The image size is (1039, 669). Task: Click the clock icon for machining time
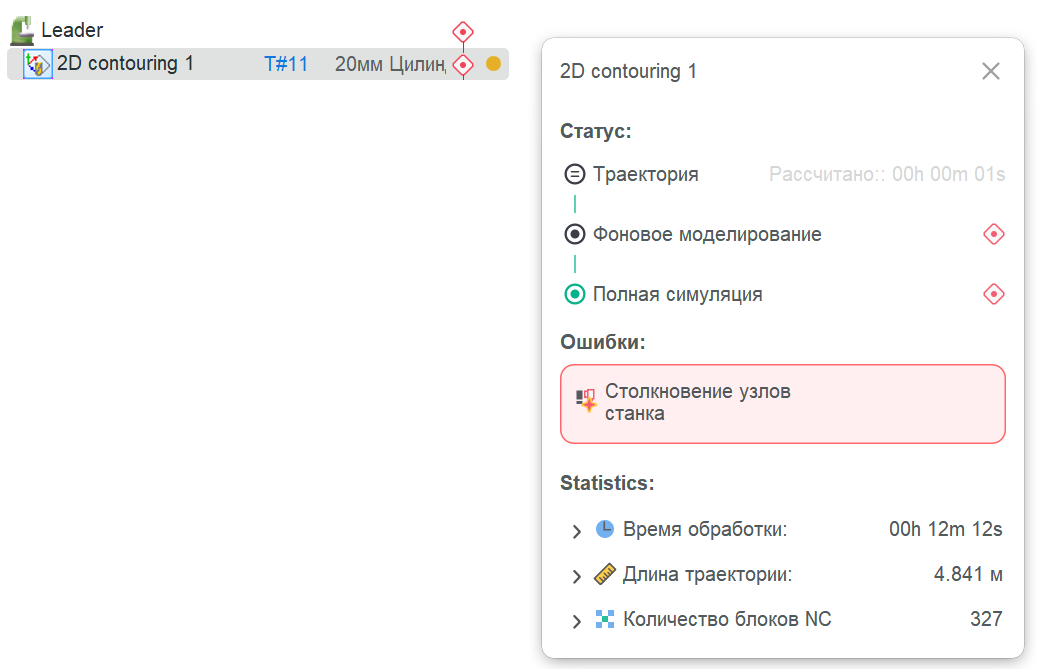pyautogui.click(x=604, y=529)
